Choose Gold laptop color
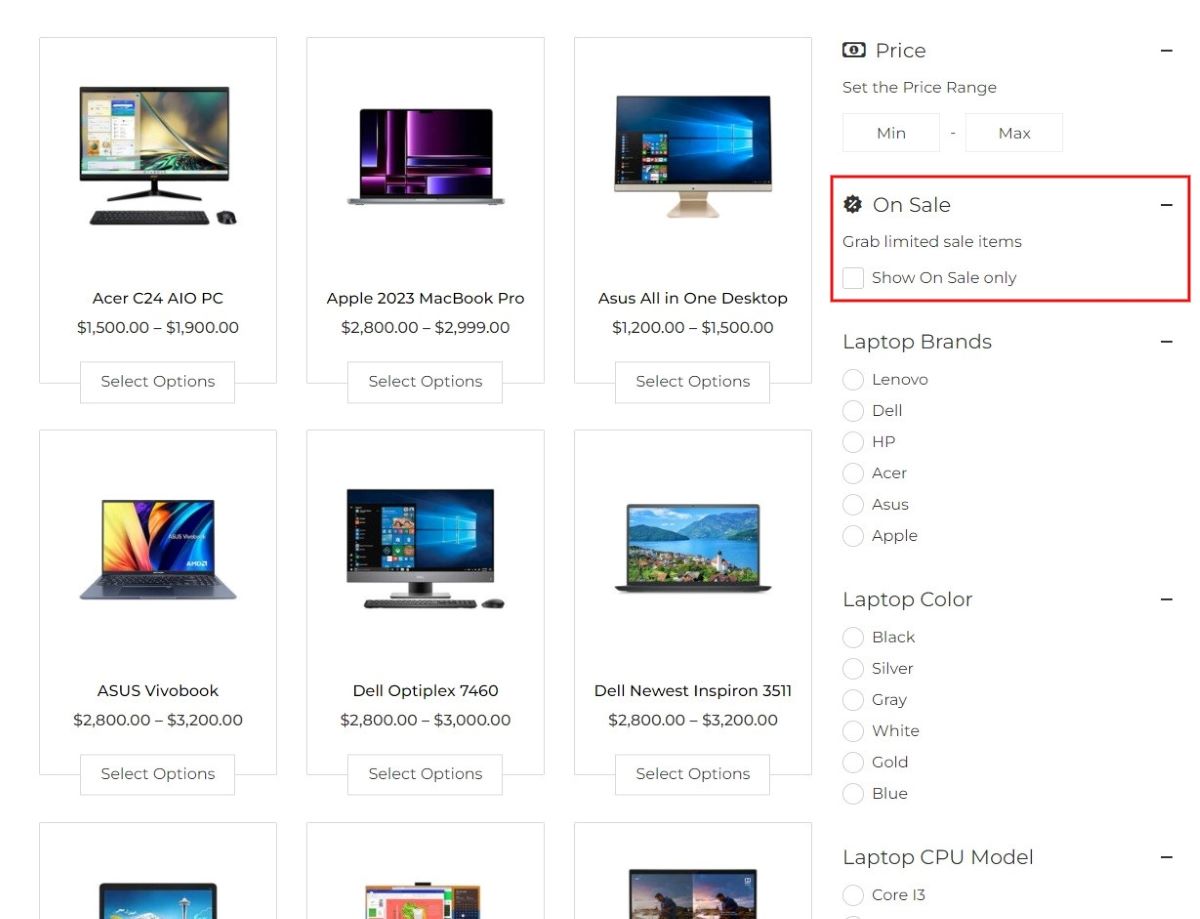This screenshot has width=1200, height=919. tap(853, 763)
